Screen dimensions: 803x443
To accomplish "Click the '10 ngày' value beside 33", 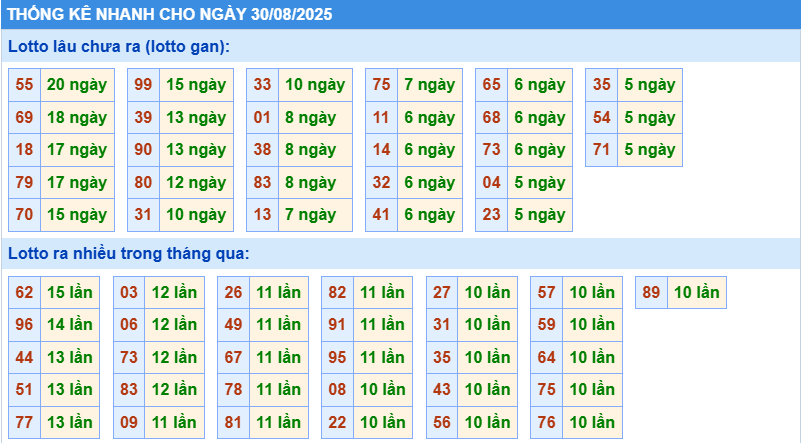I will click(x=315, y=85).
